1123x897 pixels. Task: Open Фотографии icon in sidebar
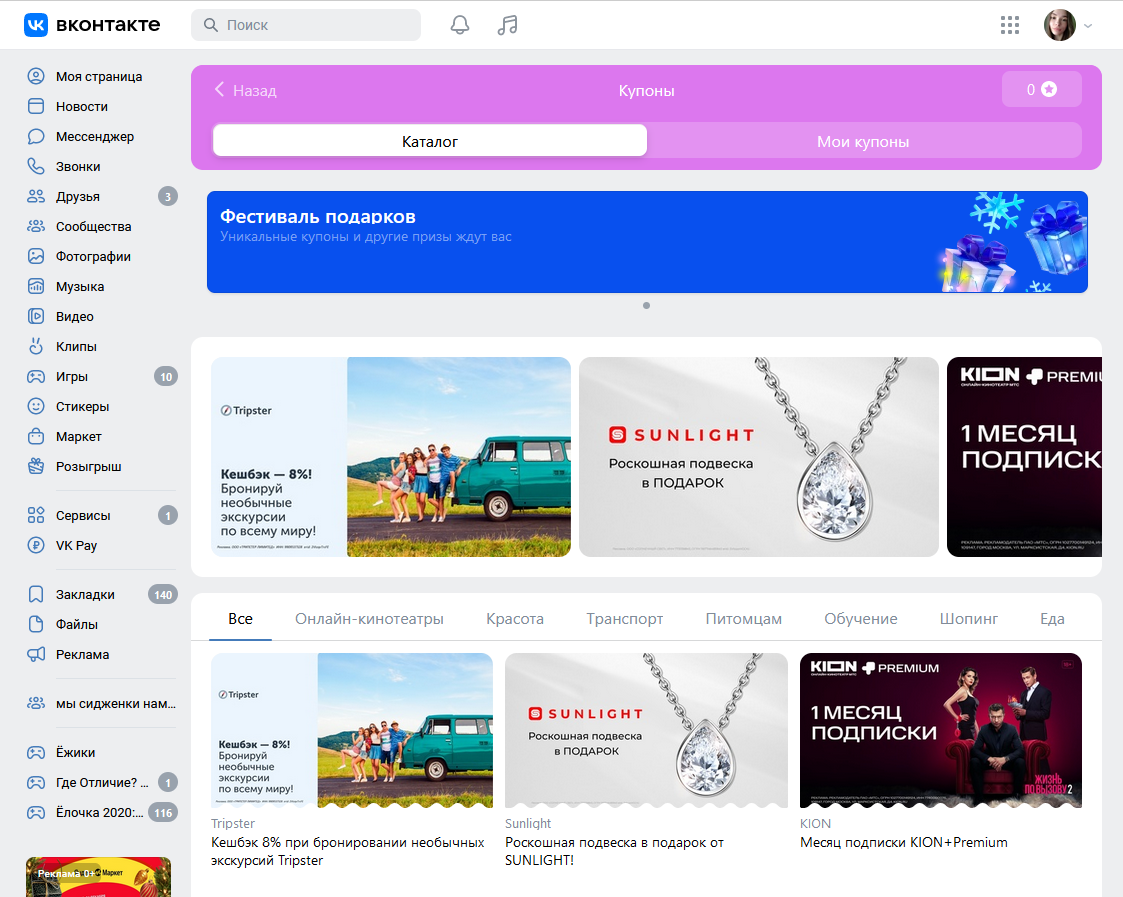36,256
